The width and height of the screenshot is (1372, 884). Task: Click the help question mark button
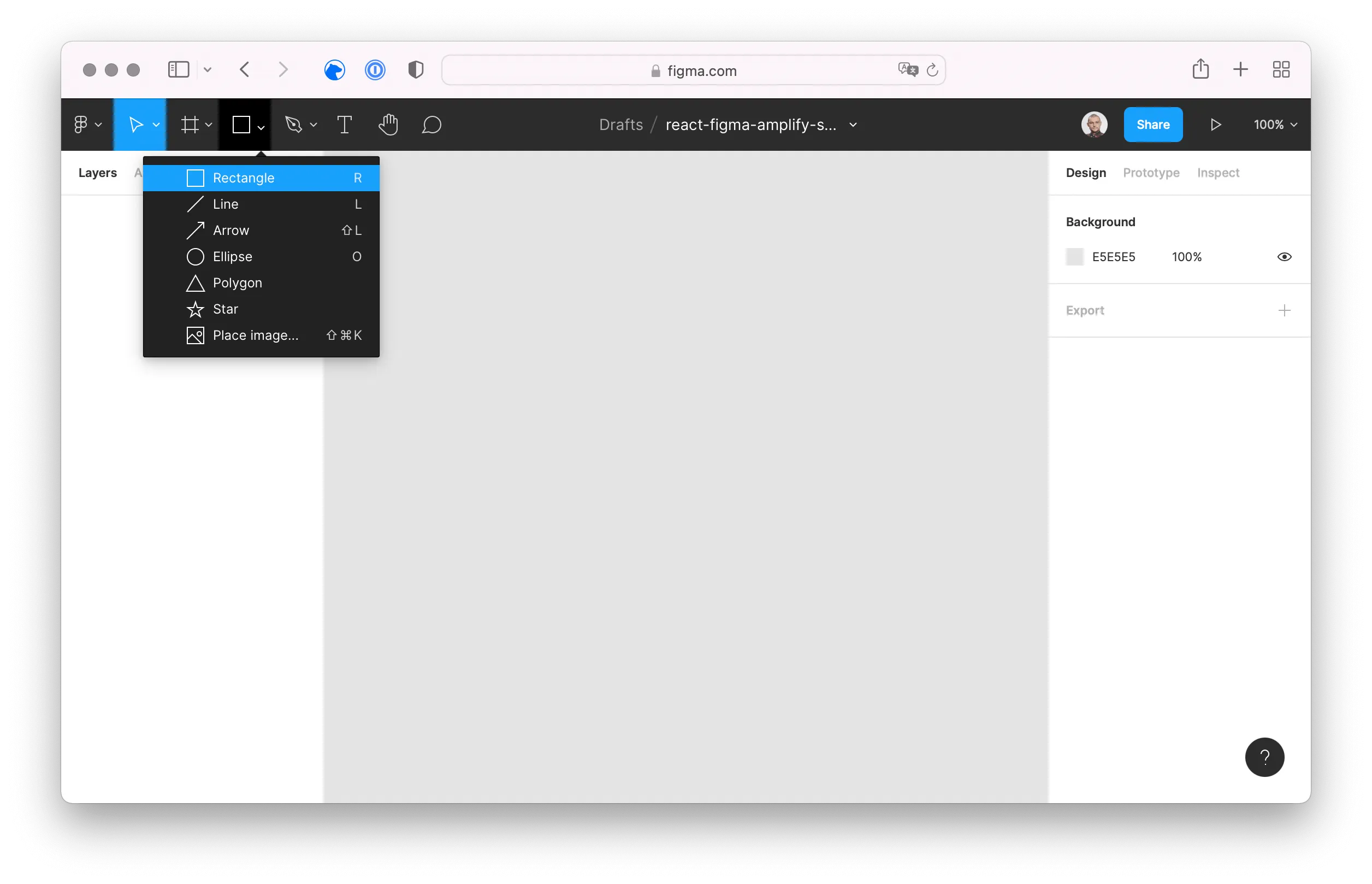pyautogui.click(x=1265, y=757)
